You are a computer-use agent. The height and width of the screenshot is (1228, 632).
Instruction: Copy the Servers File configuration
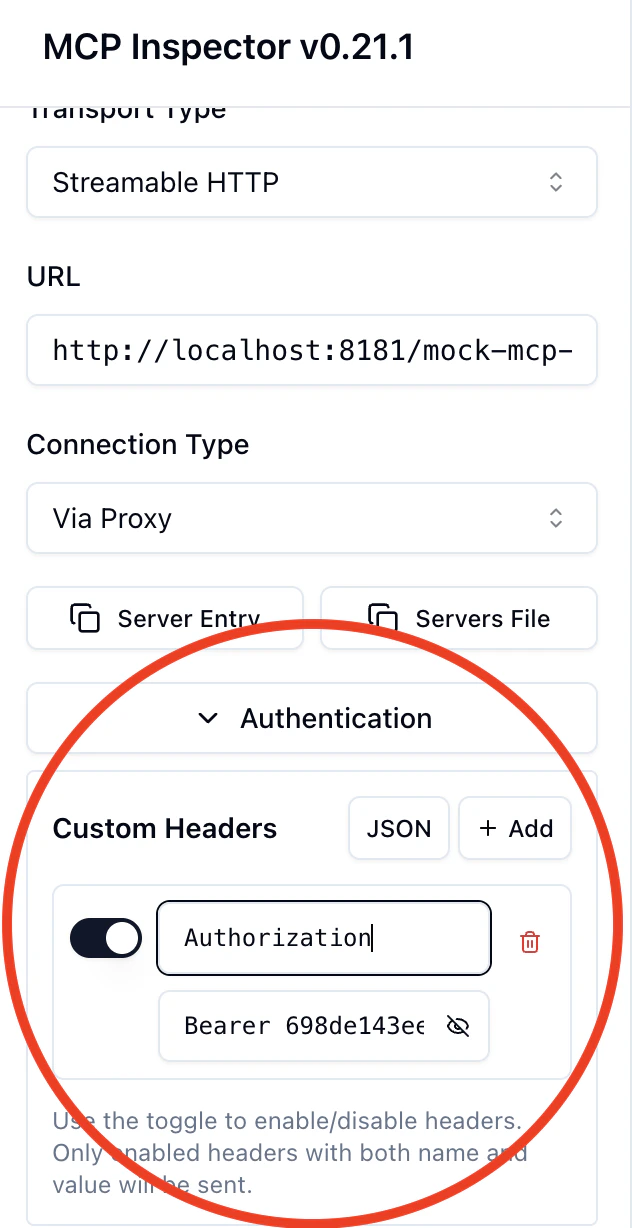459,618
